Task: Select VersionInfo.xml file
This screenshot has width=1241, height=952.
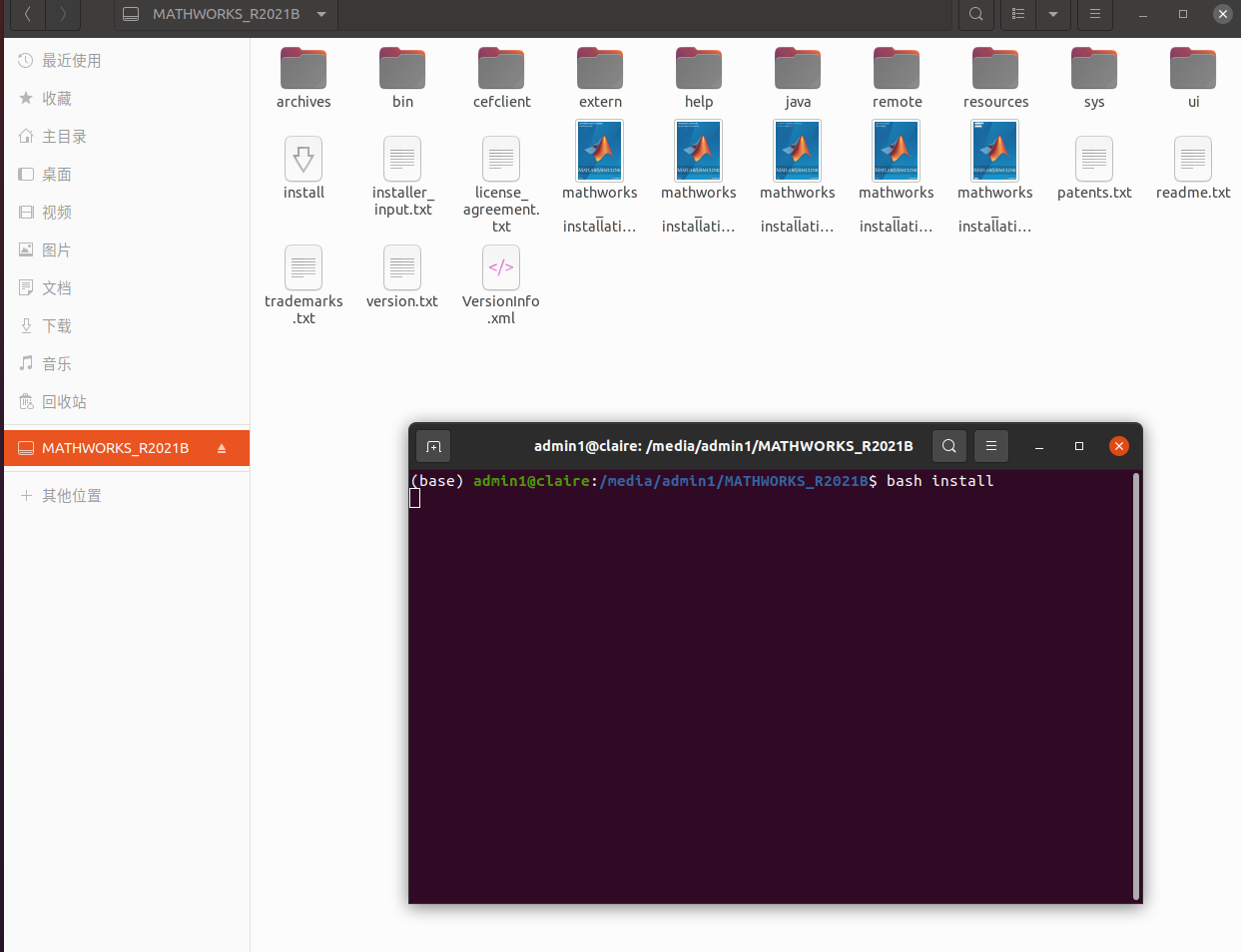Action: tap(501, 285)
